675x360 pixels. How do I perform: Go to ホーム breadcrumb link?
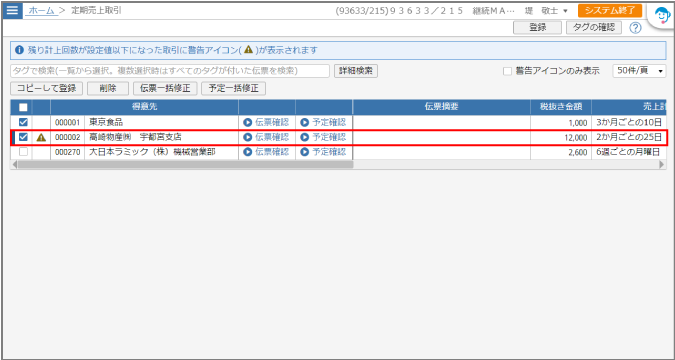pos(41,11)
